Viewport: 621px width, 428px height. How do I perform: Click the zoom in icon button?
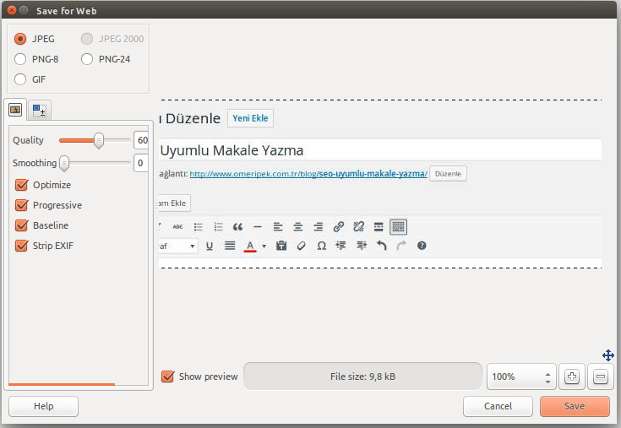(572, 377)
